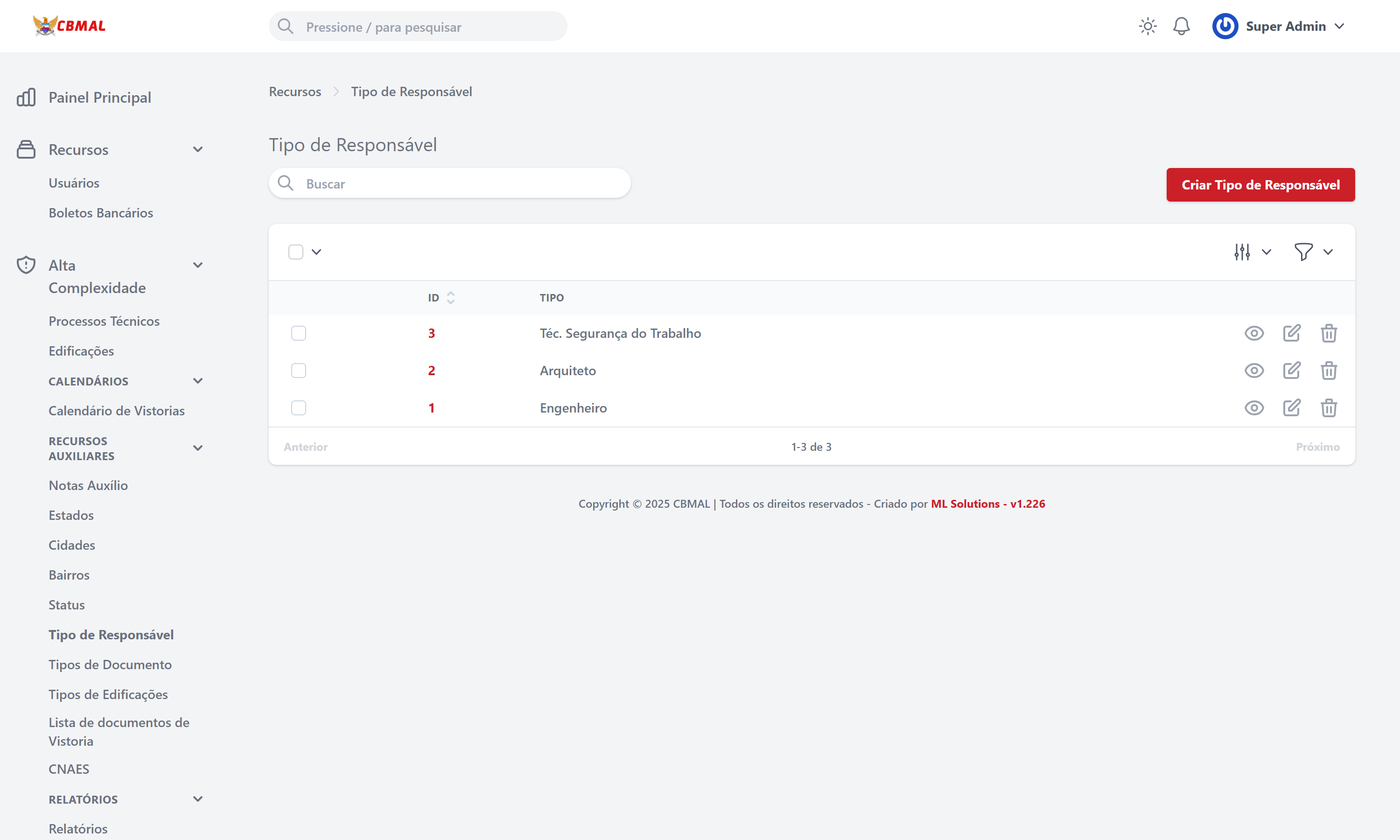Open the filter funnel menu
This screenshot has height=840, width=1400.
point(1304,252)
